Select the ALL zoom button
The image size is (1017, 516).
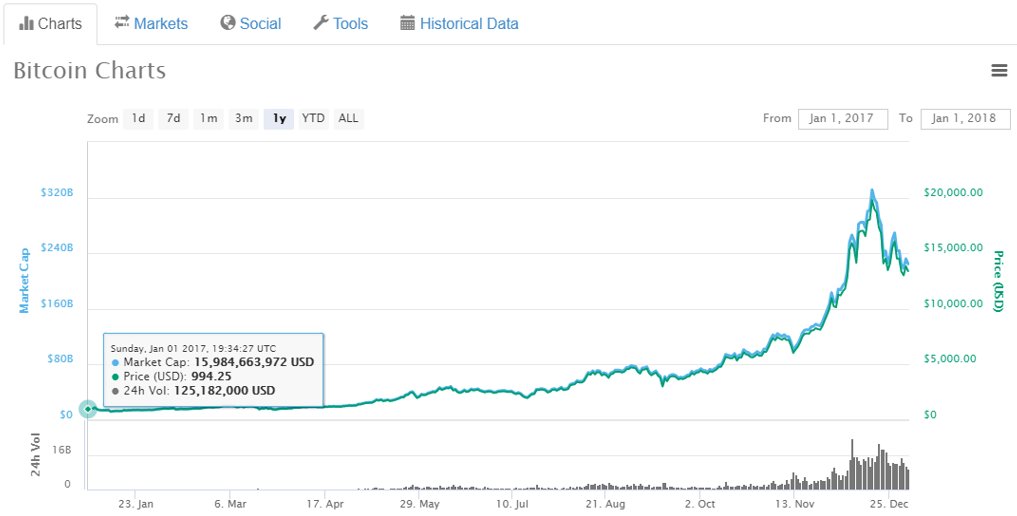pyautogui.click(x=348, y=119)
